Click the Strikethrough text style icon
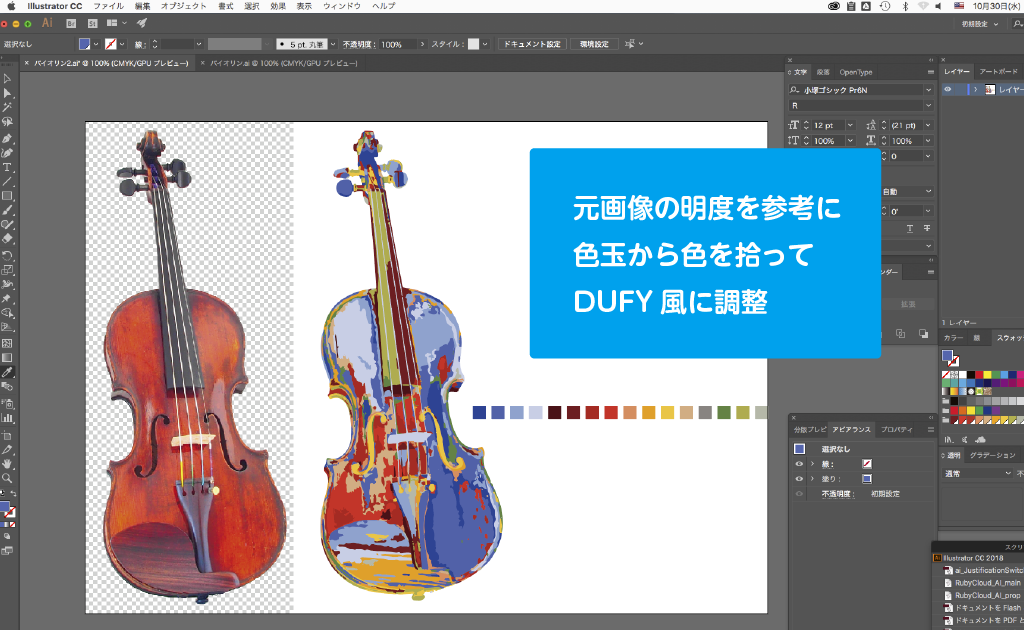Image resolution: width=1024 pixels, height=630 pixels. click(x=927, y=228)
